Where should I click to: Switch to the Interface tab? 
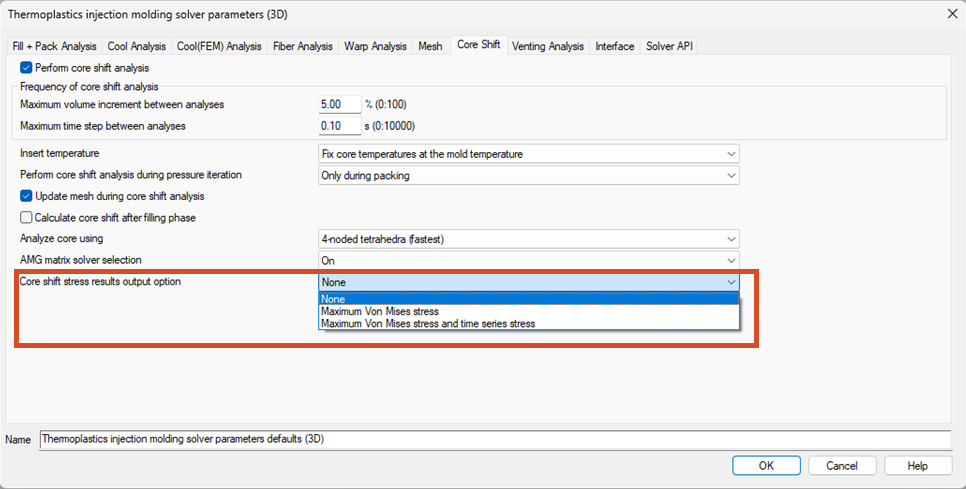[614, 46]
